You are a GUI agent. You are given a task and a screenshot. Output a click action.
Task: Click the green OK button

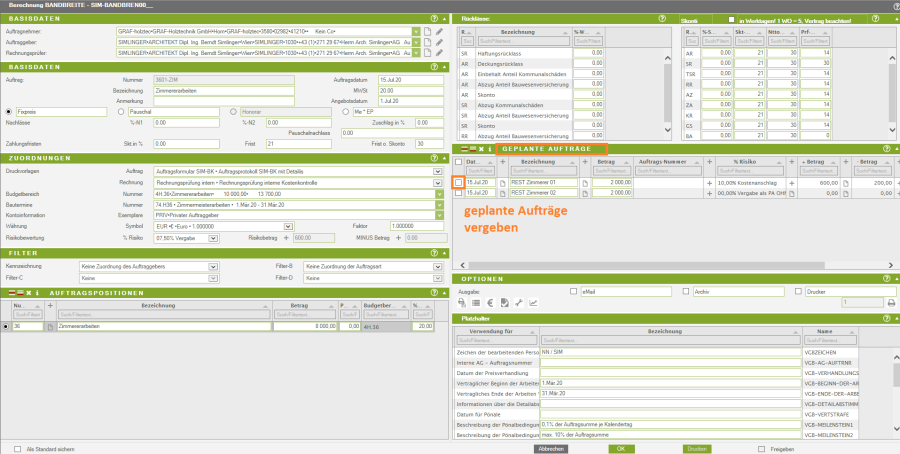620,449
